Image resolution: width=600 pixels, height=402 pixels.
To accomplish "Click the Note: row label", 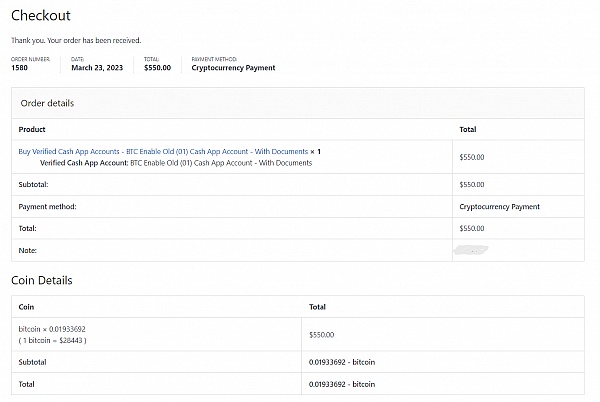I will (x=28, y=251).
